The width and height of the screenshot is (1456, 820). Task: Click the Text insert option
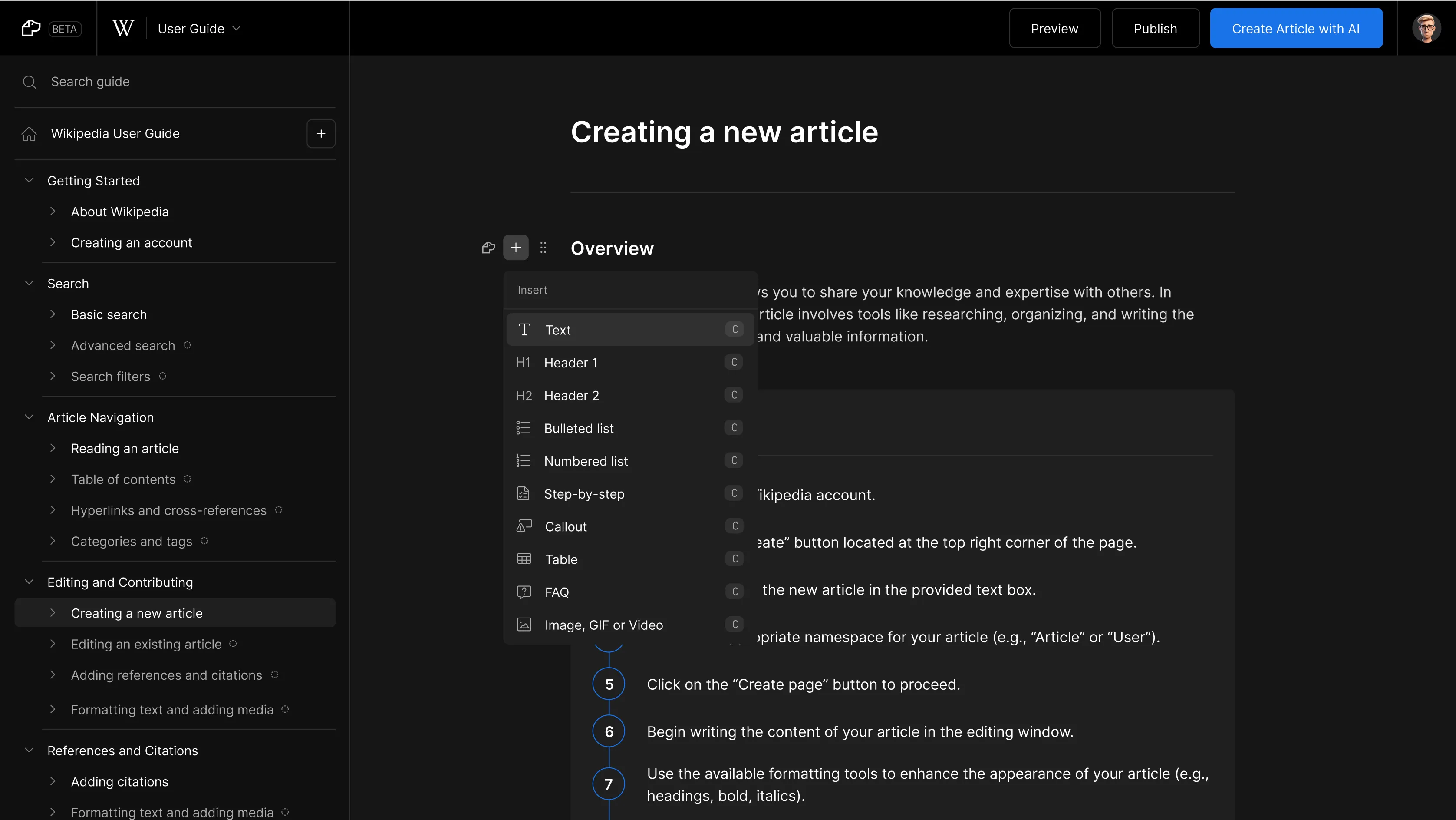tap(629, 329)
